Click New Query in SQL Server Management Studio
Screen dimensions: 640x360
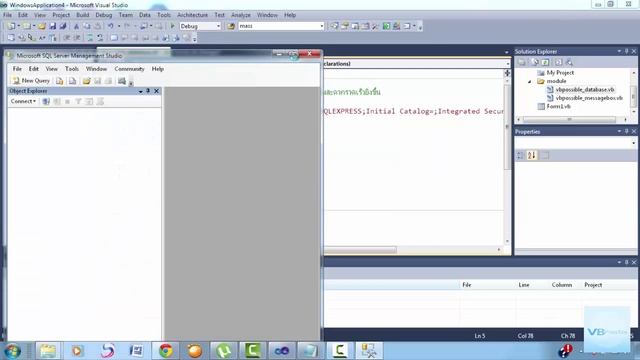[x=31, y=81]
